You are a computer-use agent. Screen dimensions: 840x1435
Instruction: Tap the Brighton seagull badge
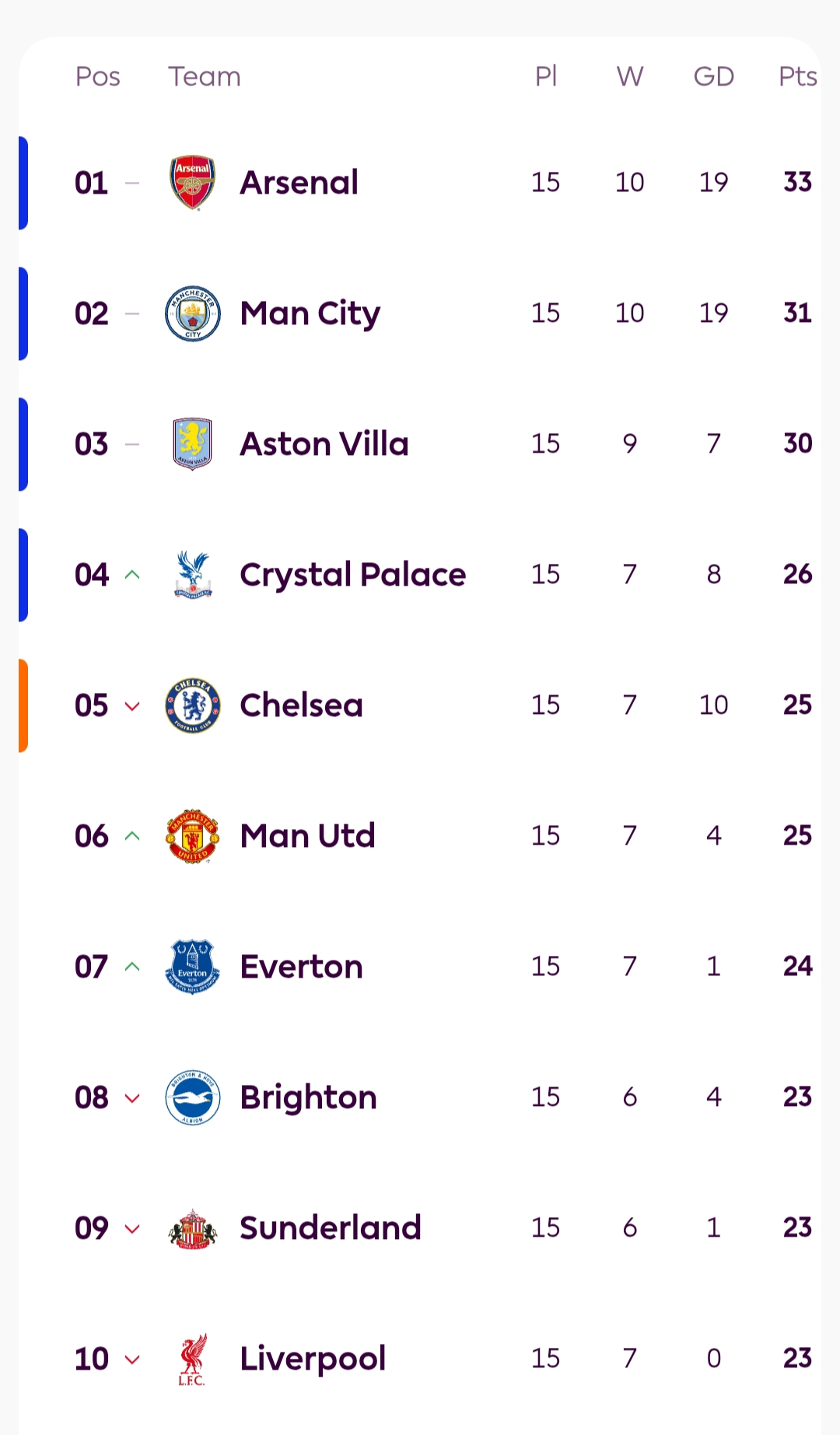192,1097
